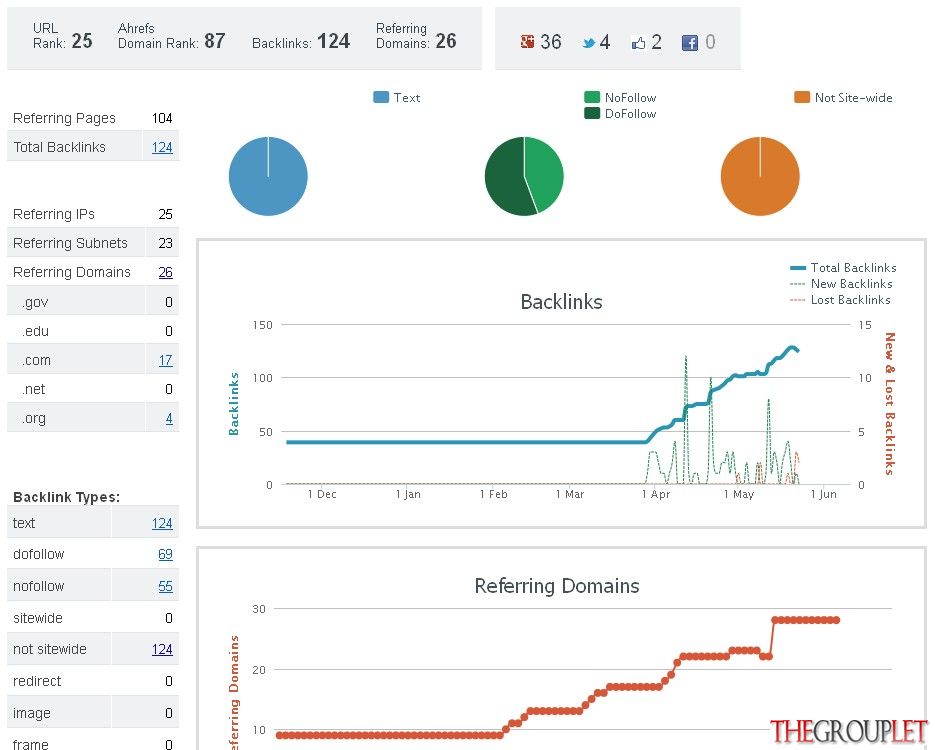The image size is (935, 750).
Task: Click the Backlink Types heading
Action: click(x=66, y=497)
